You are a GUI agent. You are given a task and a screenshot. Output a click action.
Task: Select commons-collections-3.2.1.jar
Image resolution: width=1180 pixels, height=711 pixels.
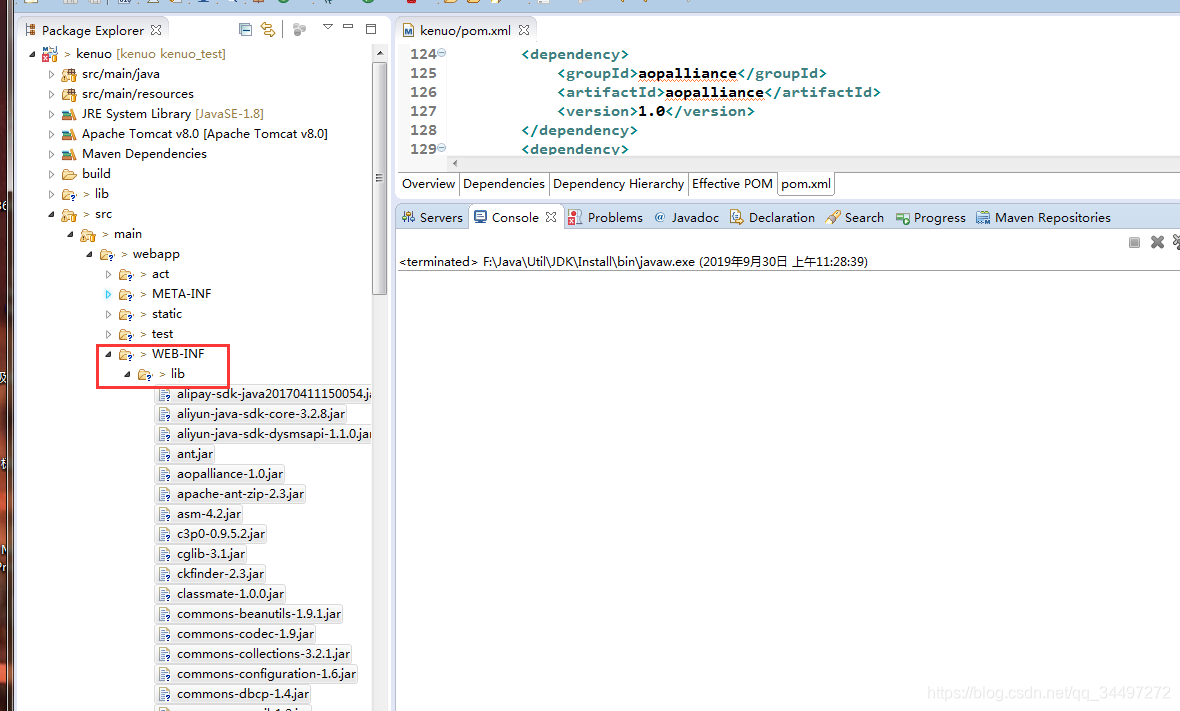pyautogui.click(x=254, y=654)
